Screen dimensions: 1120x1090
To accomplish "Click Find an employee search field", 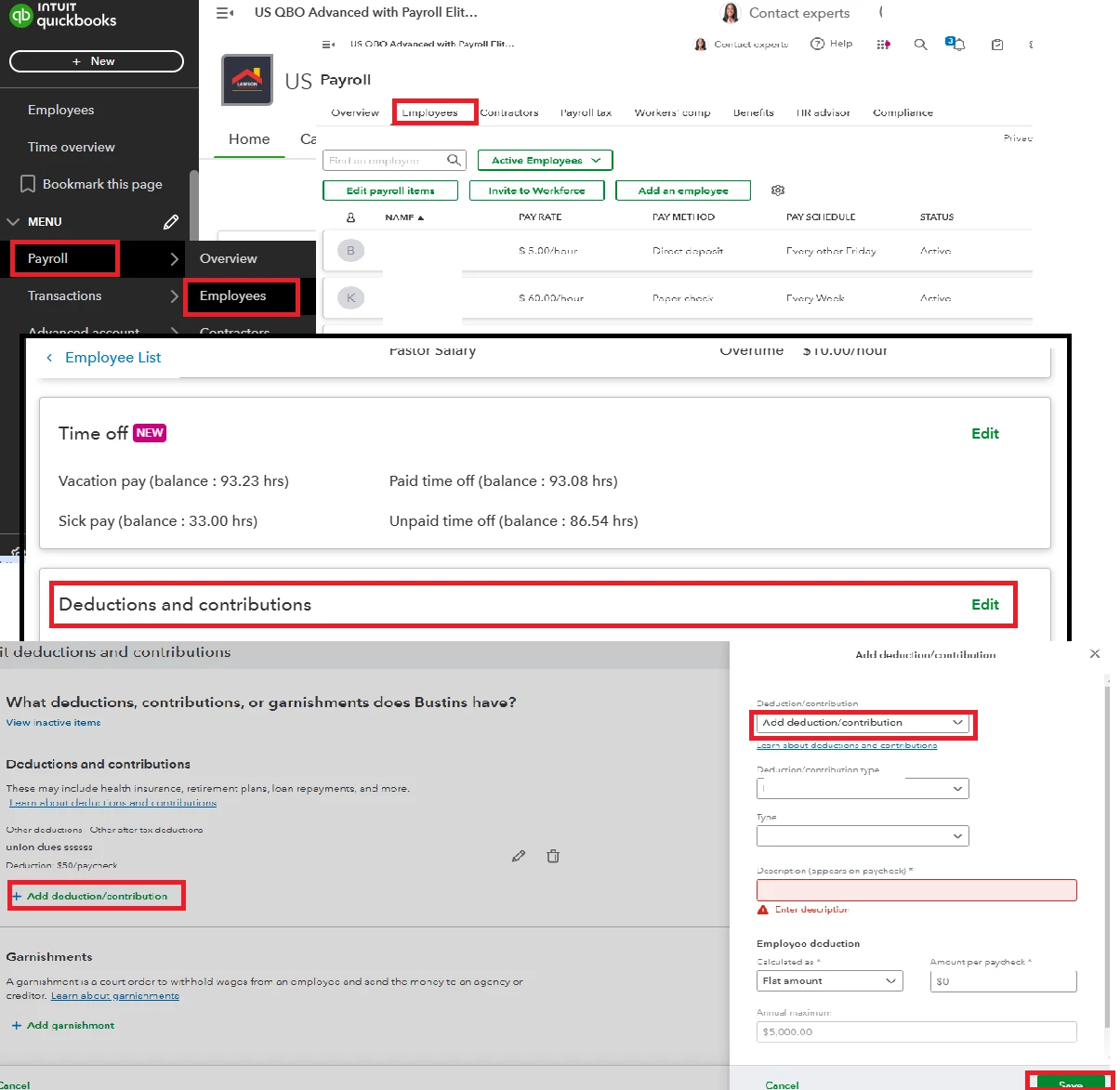I will [x=394, y=161].
